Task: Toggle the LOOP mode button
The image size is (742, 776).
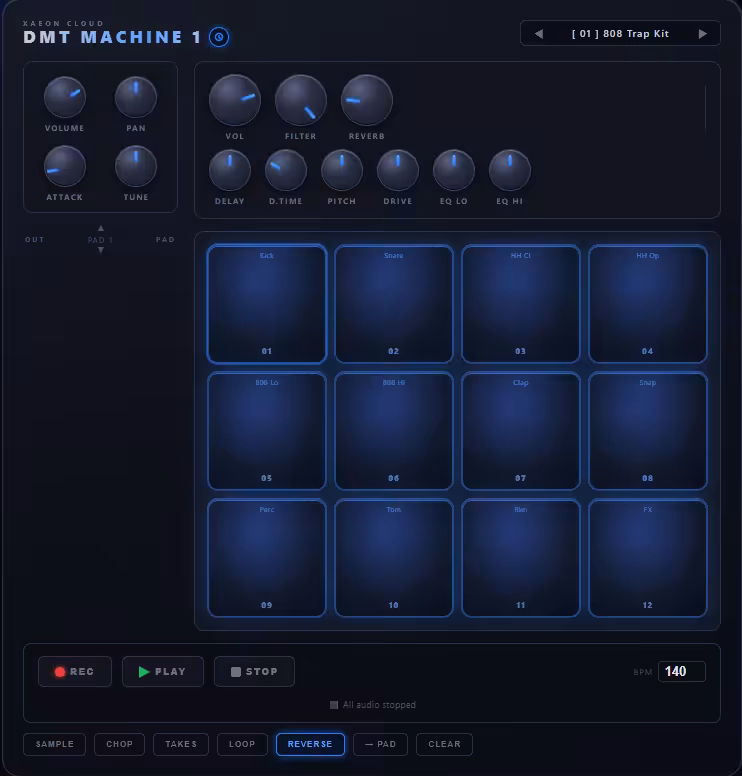Action: coord(242,744)
